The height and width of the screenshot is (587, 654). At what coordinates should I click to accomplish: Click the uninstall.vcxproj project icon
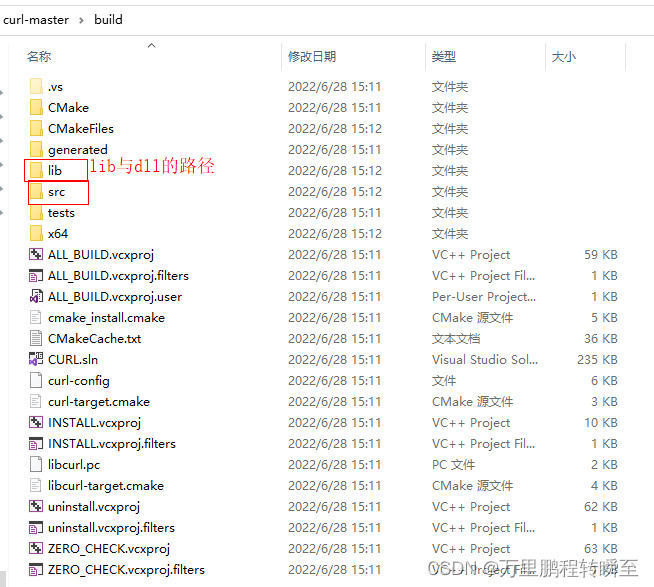tap(36, 506)
